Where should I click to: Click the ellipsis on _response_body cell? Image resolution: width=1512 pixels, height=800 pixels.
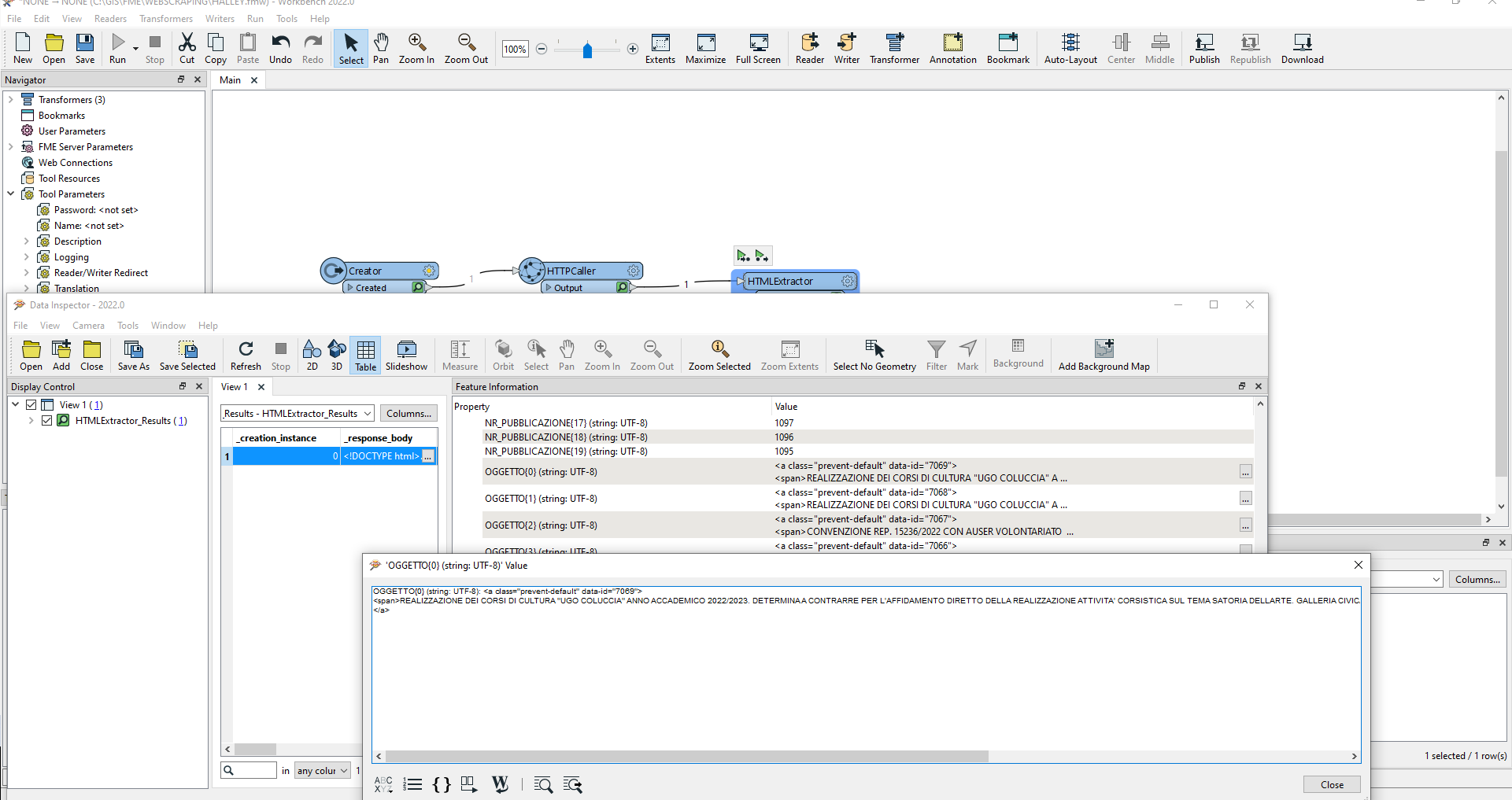[x=428, y=456]
